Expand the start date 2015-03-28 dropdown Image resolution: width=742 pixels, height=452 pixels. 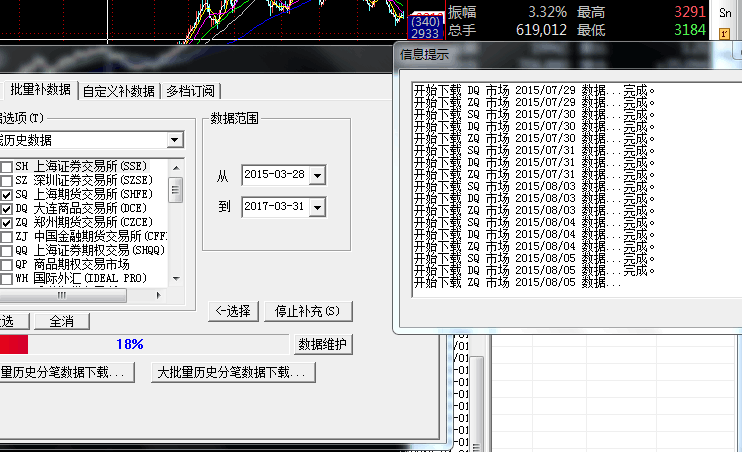(x=317, y=176)
